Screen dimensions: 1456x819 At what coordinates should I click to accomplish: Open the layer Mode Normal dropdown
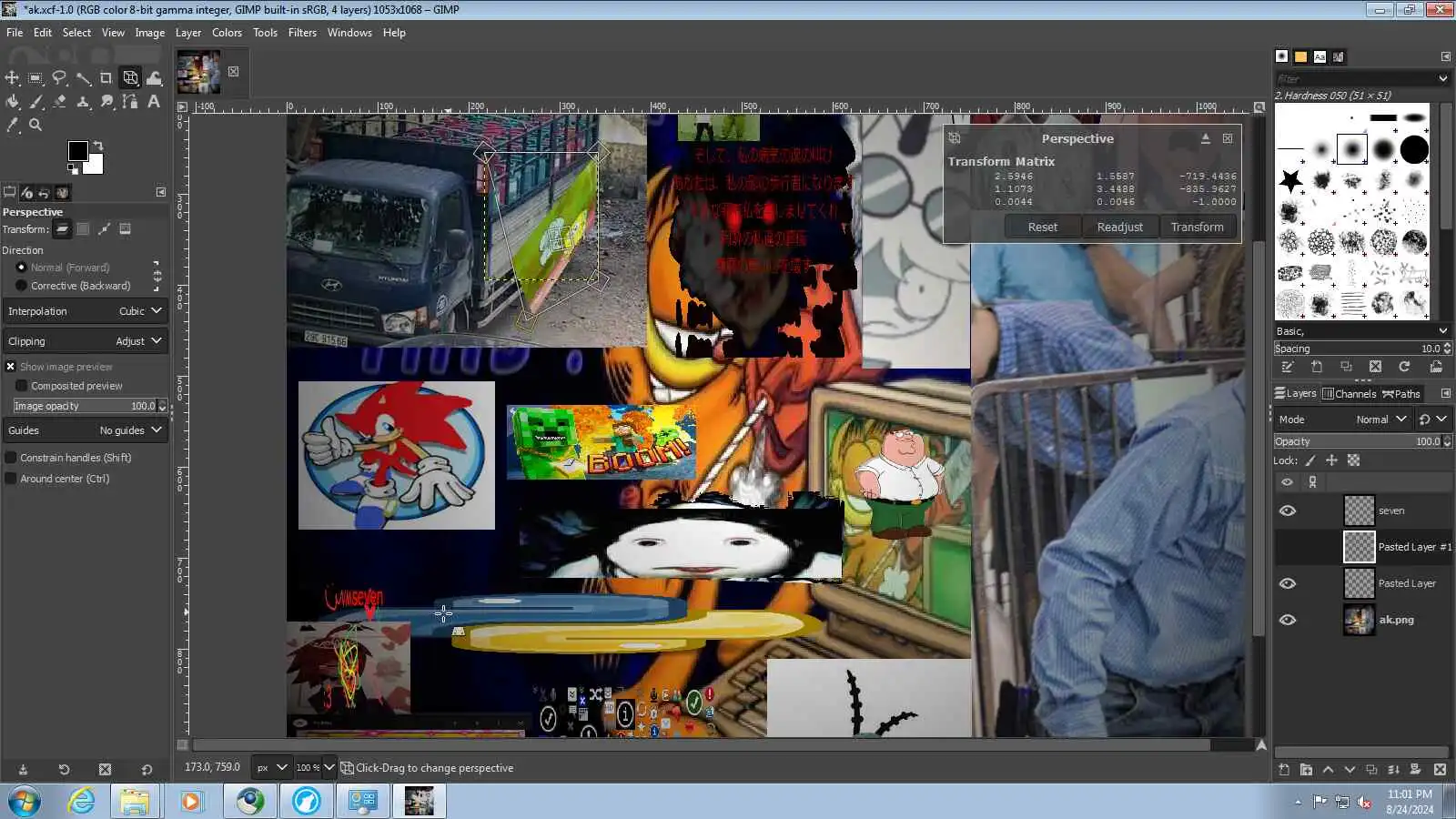click(1343, 420)
